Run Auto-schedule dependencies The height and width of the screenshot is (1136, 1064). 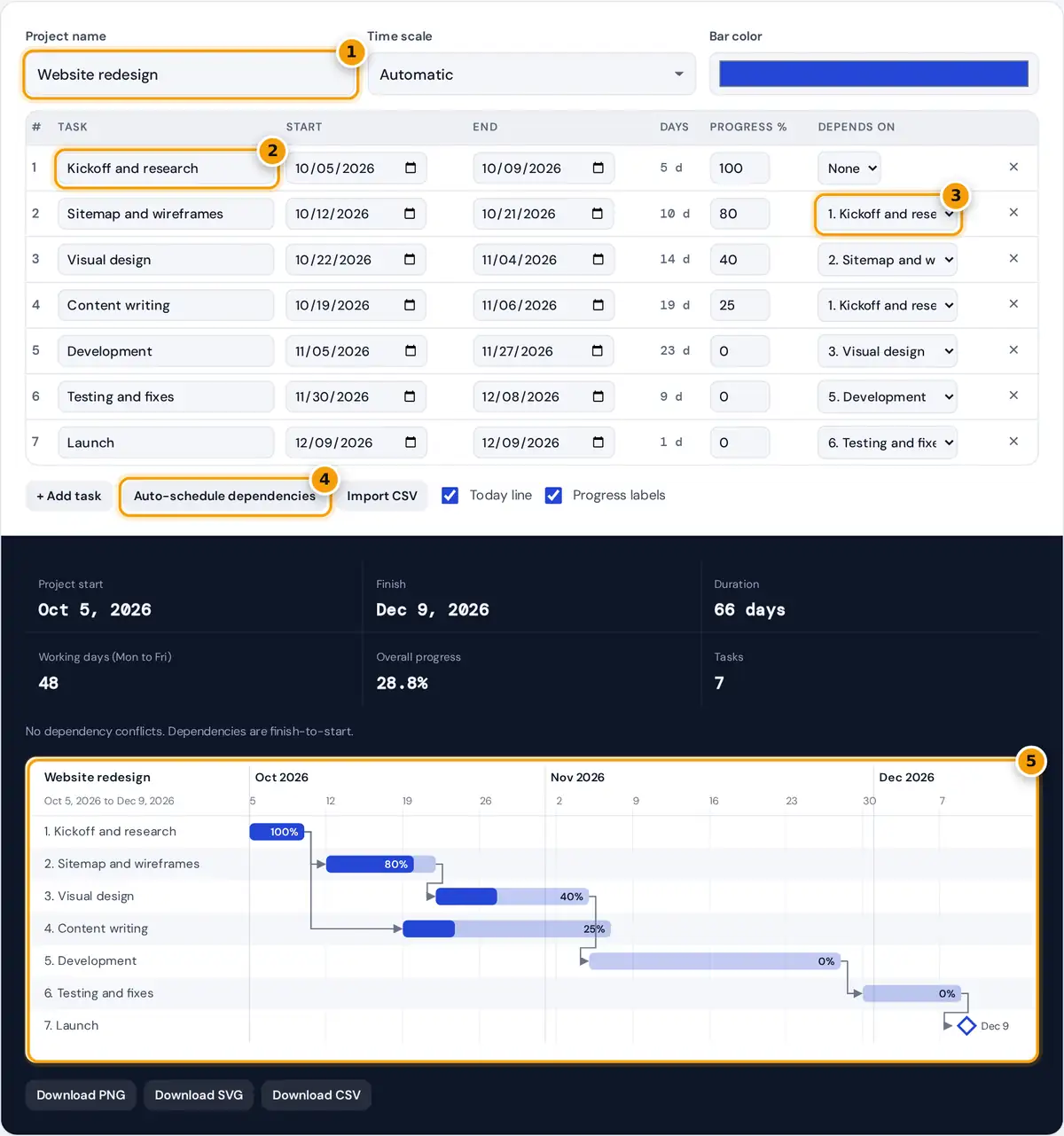[x=224, y=496]
